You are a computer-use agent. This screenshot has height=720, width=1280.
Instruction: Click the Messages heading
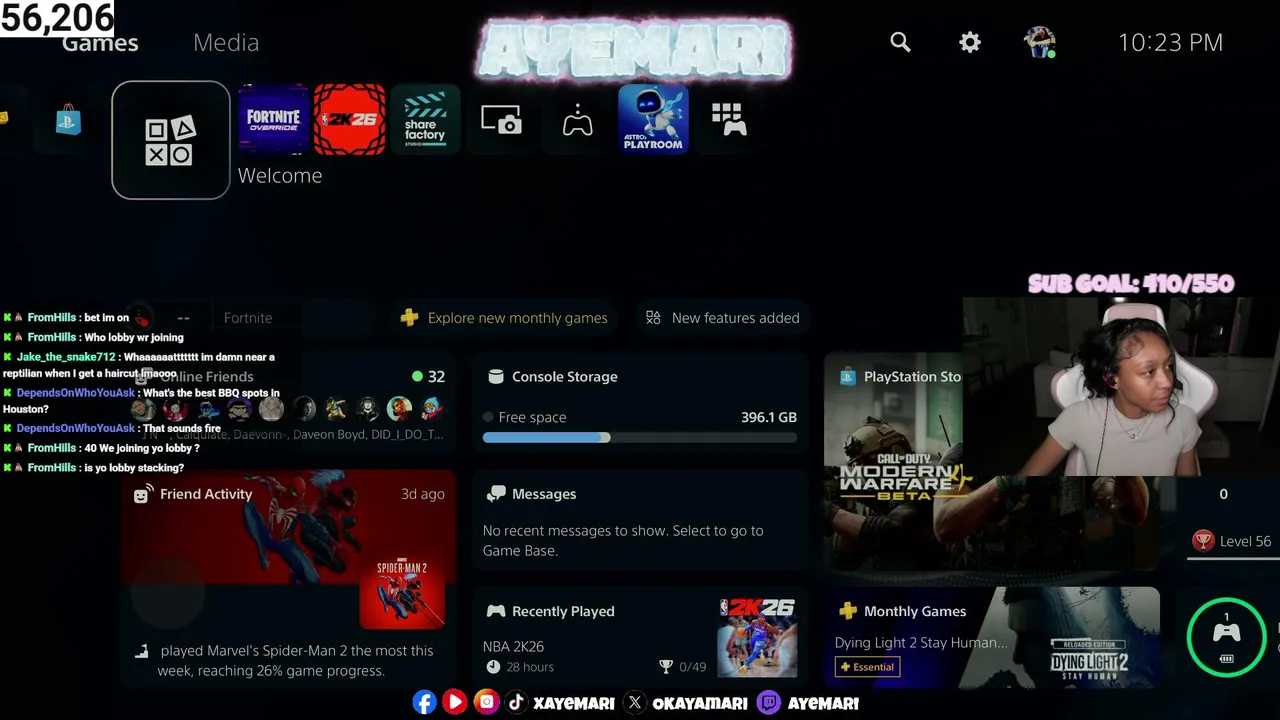[x=544, y=494]
